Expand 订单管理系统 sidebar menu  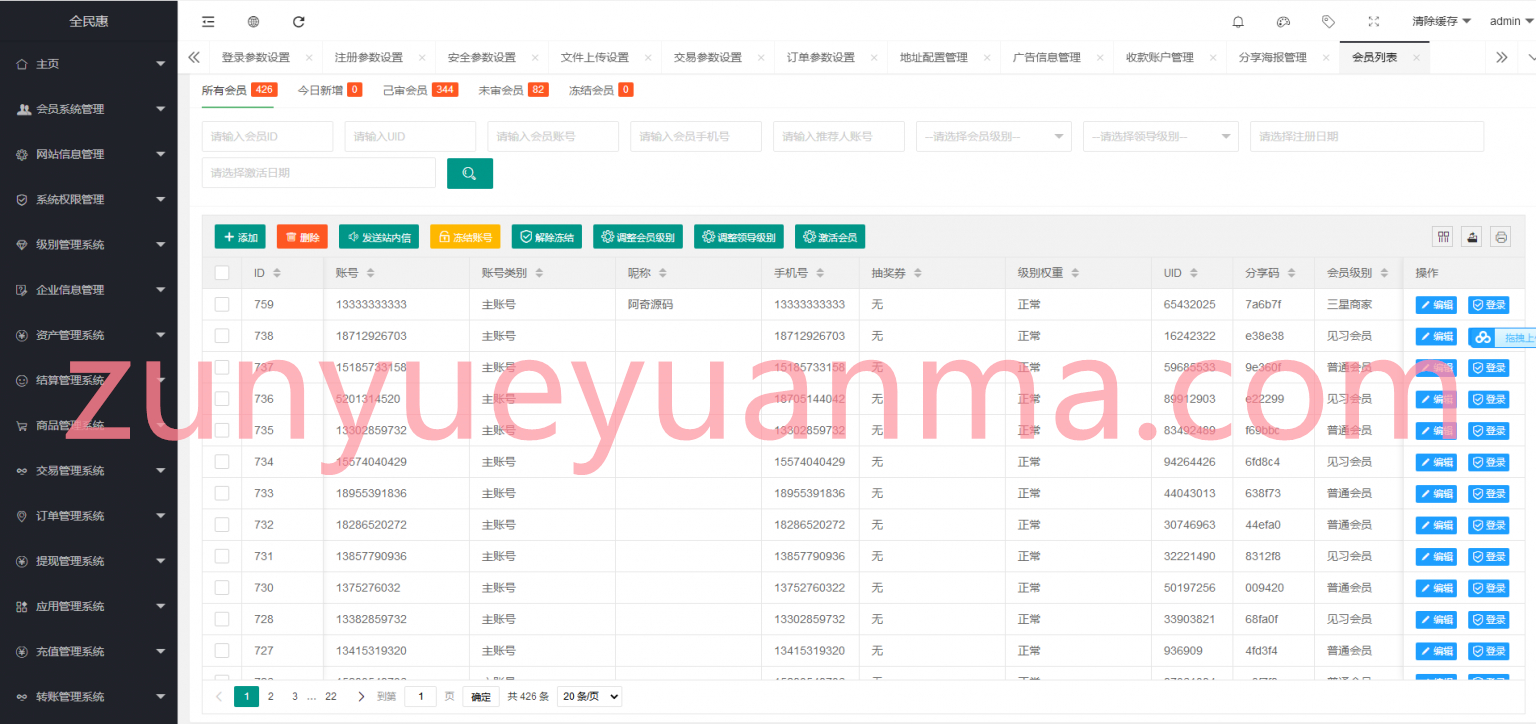point(88,516)
